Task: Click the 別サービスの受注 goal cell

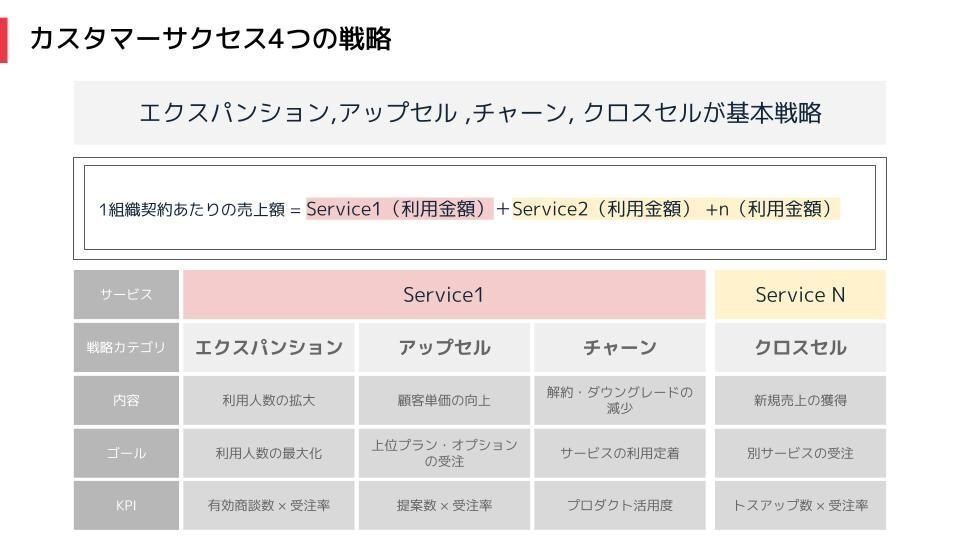Action: (800, 453)
